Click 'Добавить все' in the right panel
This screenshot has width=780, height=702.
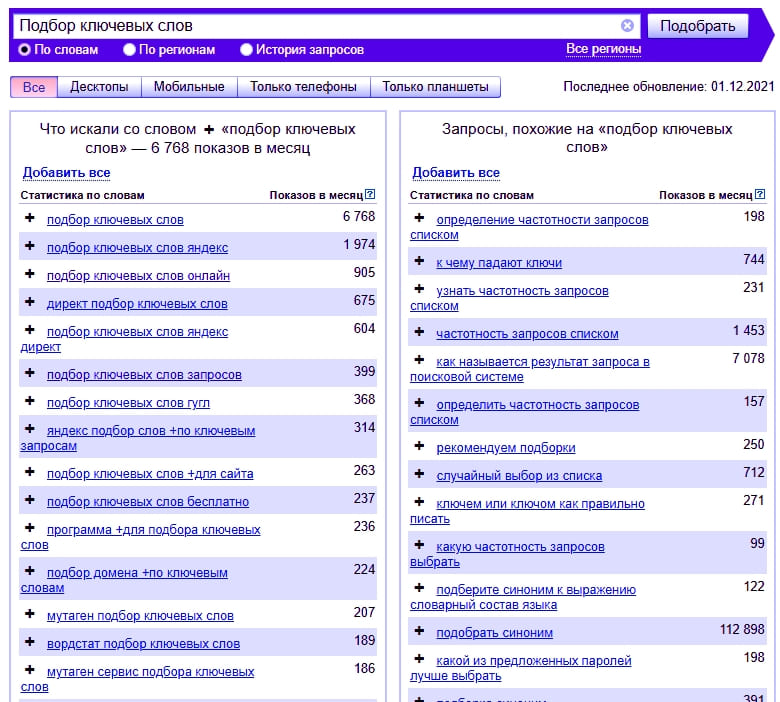click(456, 173)
